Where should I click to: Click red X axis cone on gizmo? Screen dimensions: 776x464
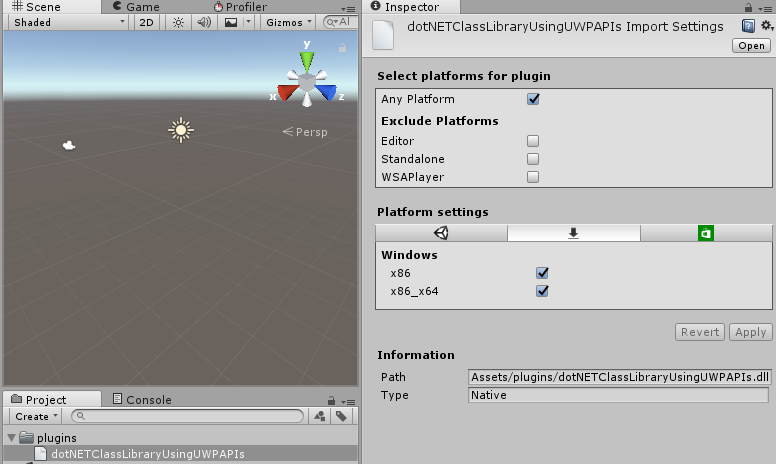pyautogui.click(x=288, y=92)
